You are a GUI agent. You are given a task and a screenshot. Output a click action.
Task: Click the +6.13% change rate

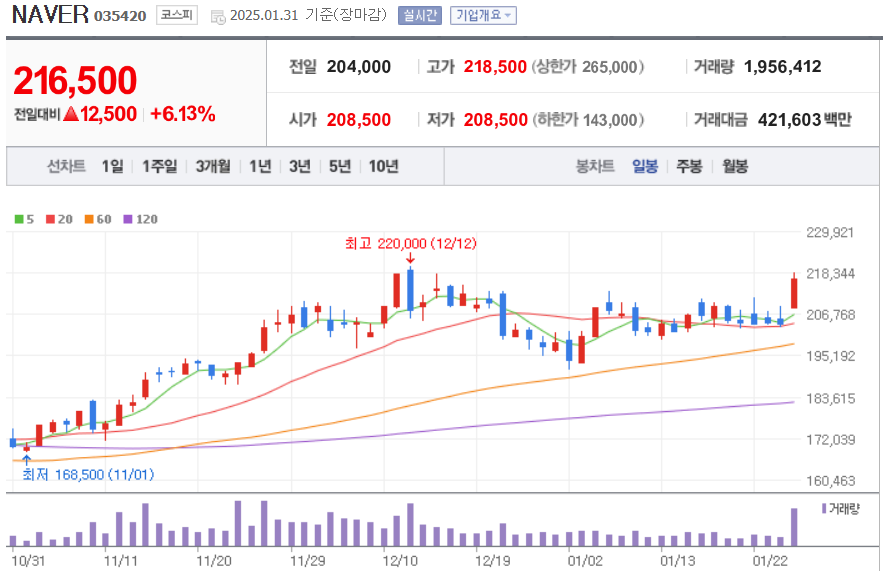coord(183,114)
